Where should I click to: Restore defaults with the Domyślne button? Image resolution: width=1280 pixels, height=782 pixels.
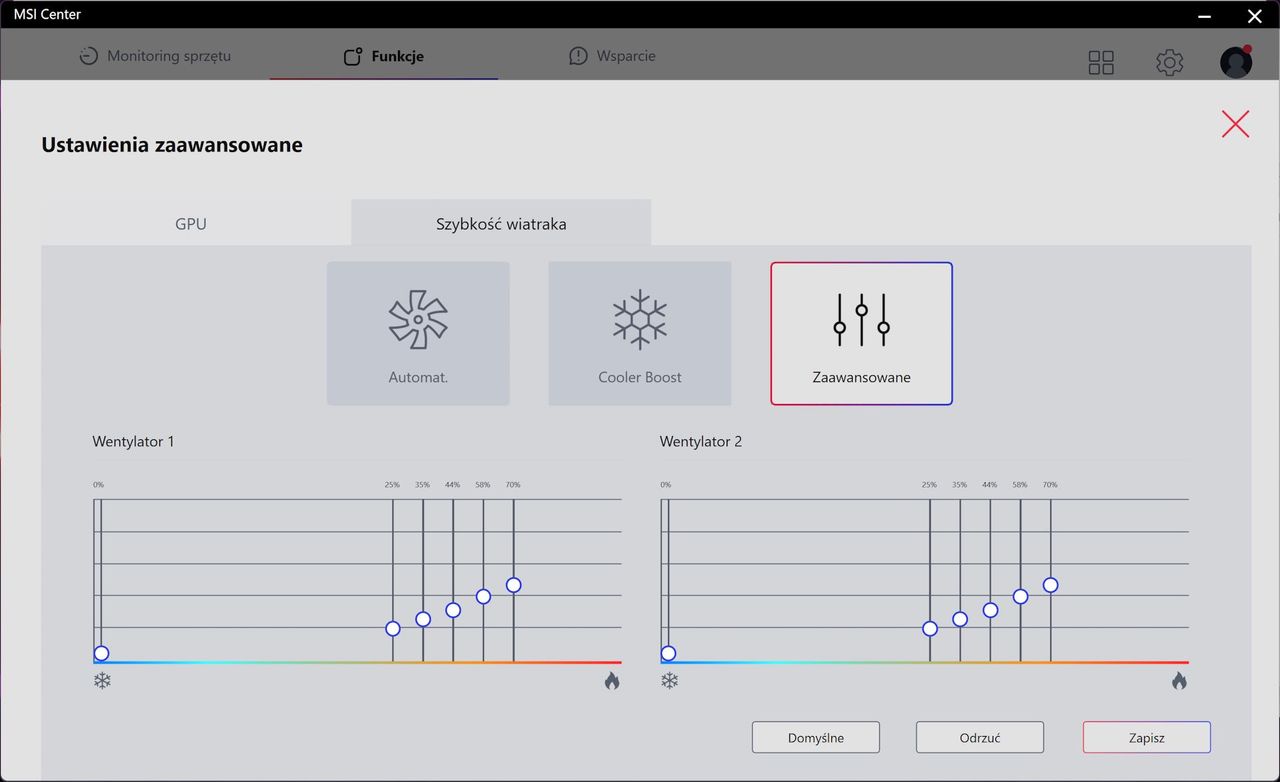click(816, 738)
